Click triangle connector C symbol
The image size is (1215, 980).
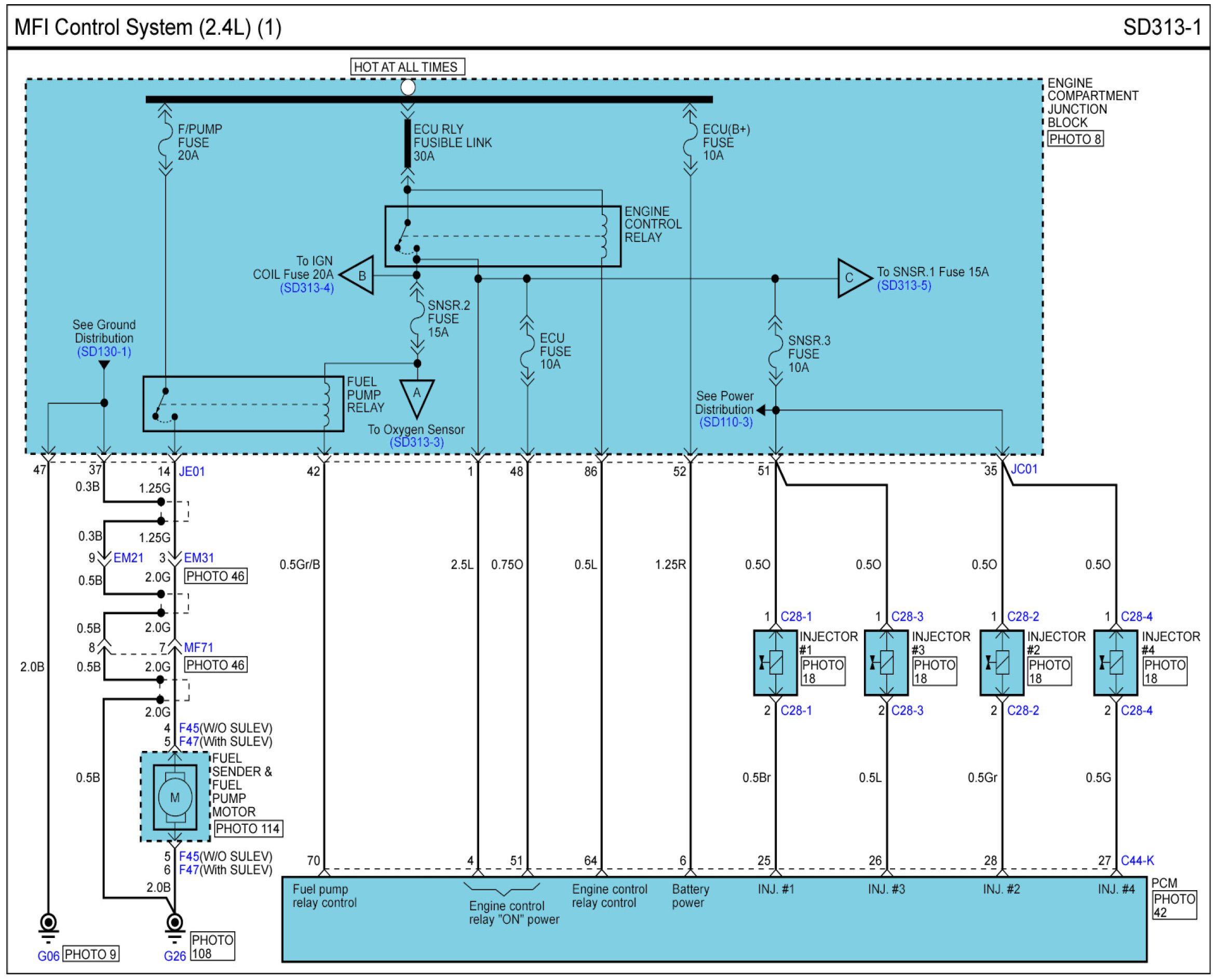coord(852,278)
